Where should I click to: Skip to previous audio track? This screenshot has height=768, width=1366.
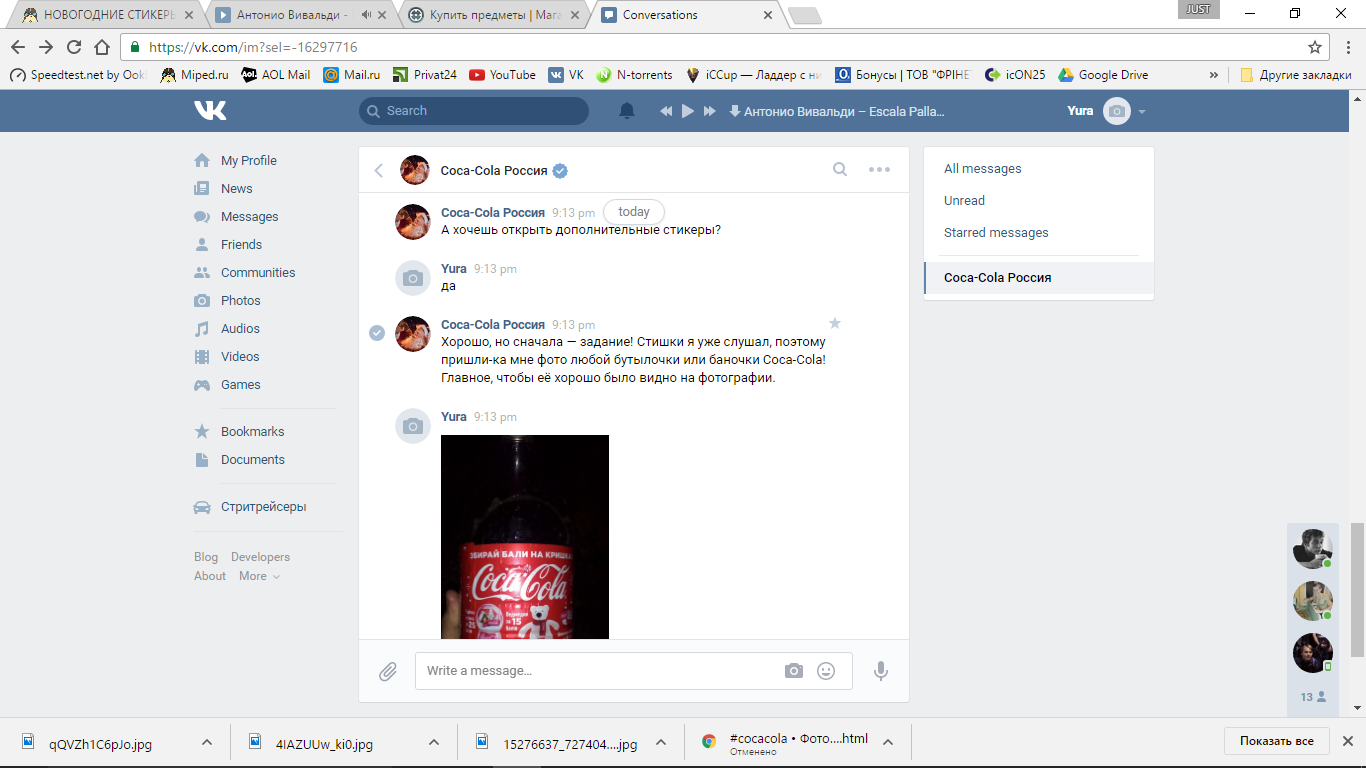(x=666, y=111)
